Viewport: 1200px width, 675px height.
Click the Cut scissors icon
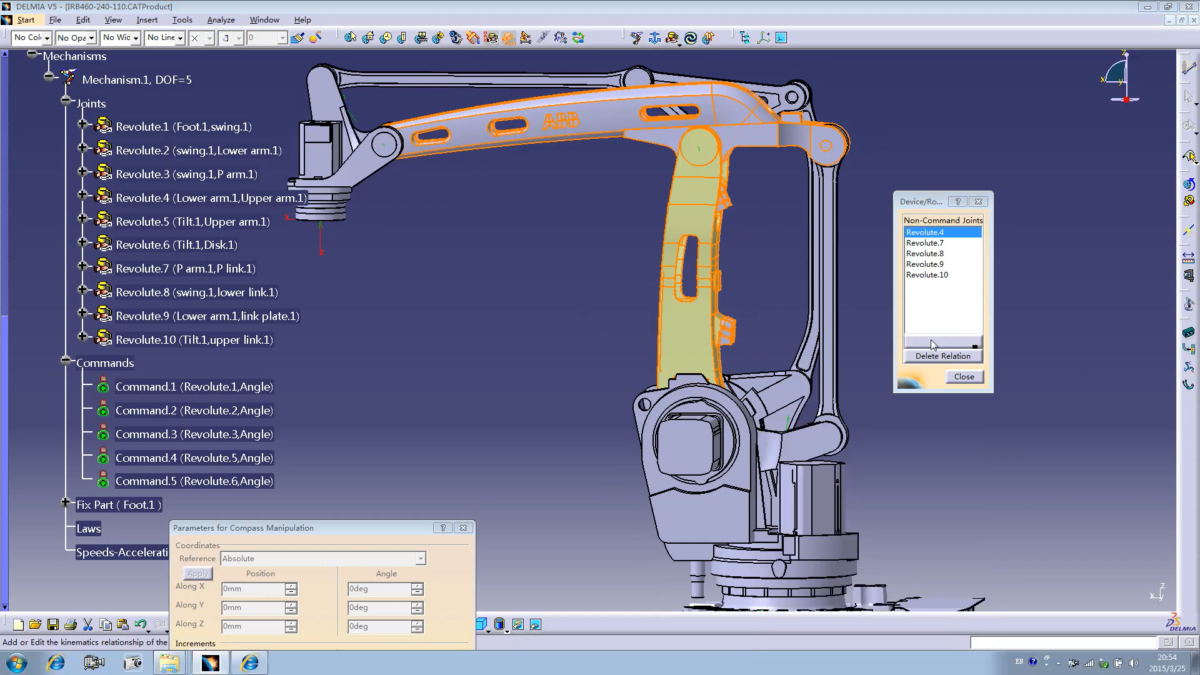pyautogui.click(x=87, y=625)
